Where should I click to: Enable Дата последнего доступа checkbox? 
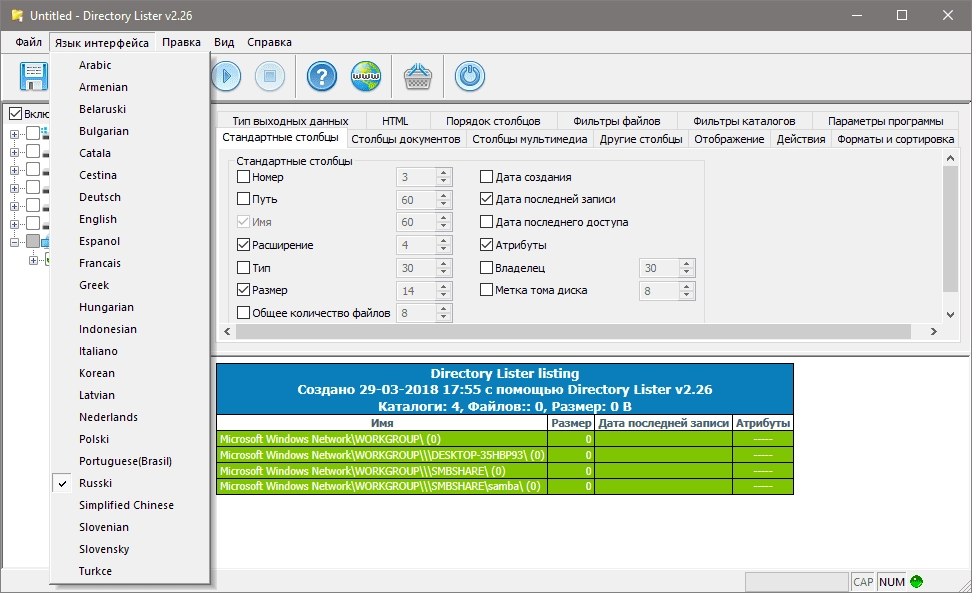click(487, 222)
